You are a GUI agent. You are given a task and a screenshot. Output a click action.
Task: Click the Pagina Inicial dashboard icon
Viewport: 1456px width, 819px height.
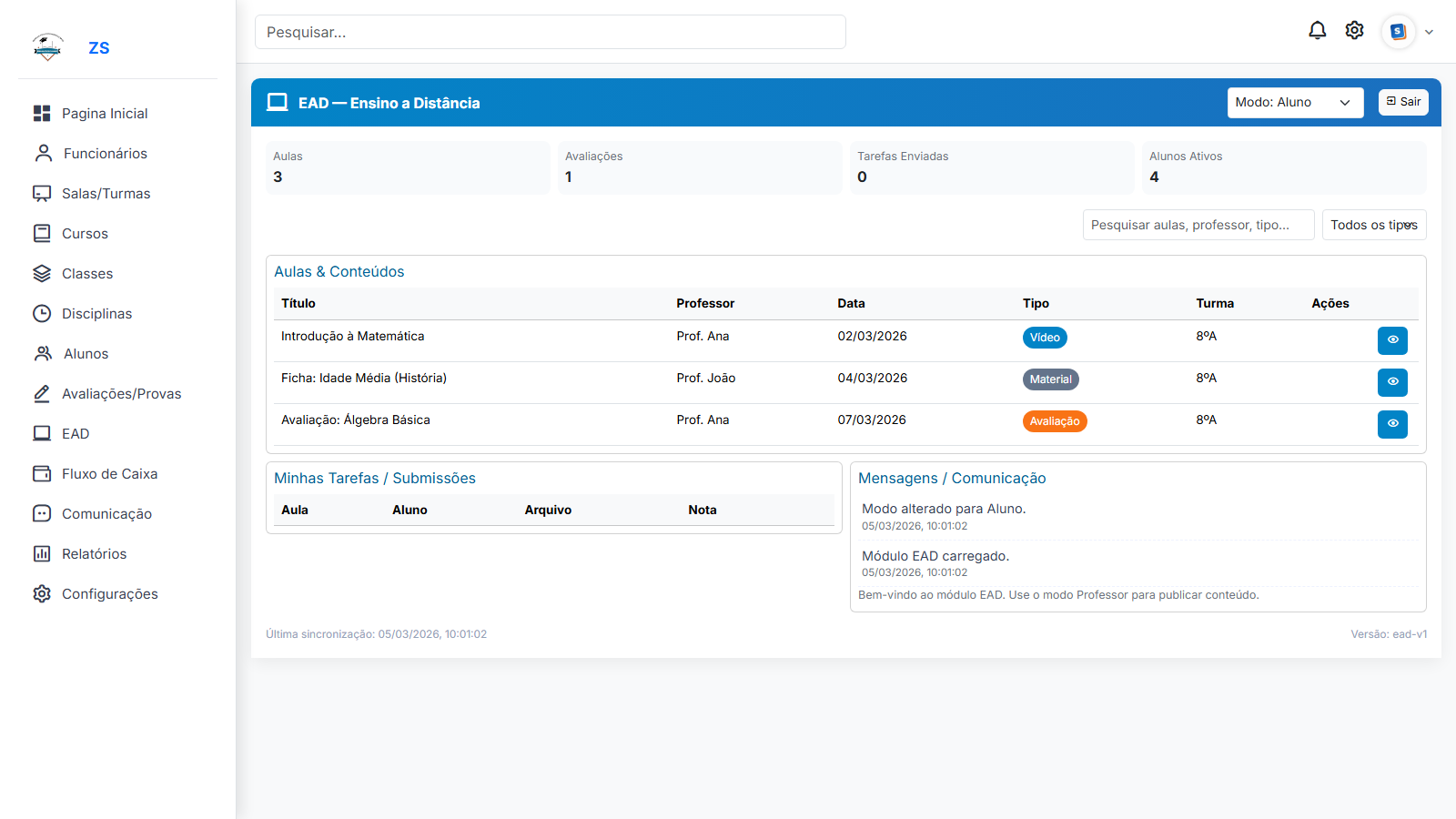(x=42, y=113)
